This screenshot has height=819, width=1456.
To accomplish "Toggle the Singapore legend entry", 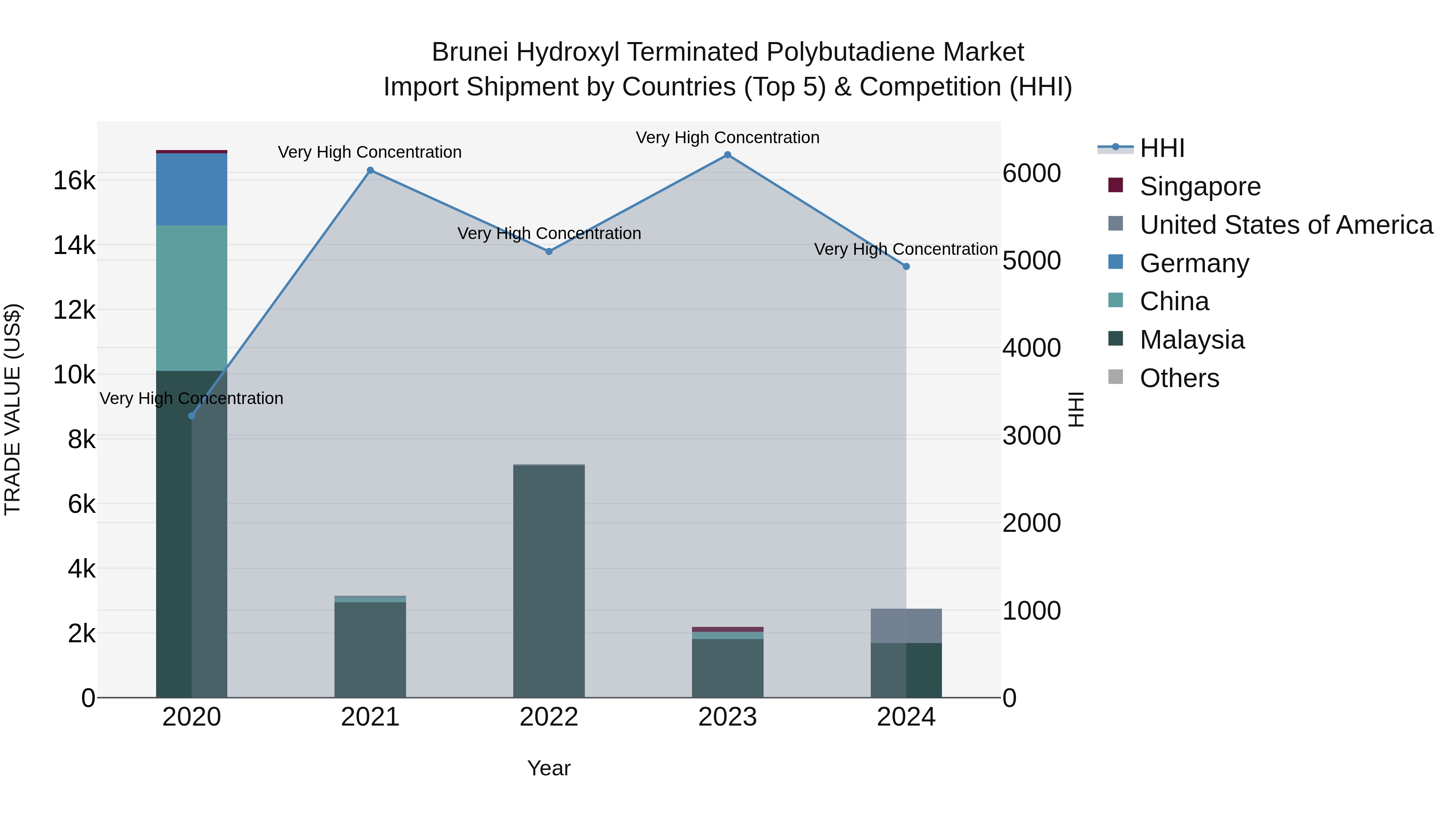I will pos(1184,186).
